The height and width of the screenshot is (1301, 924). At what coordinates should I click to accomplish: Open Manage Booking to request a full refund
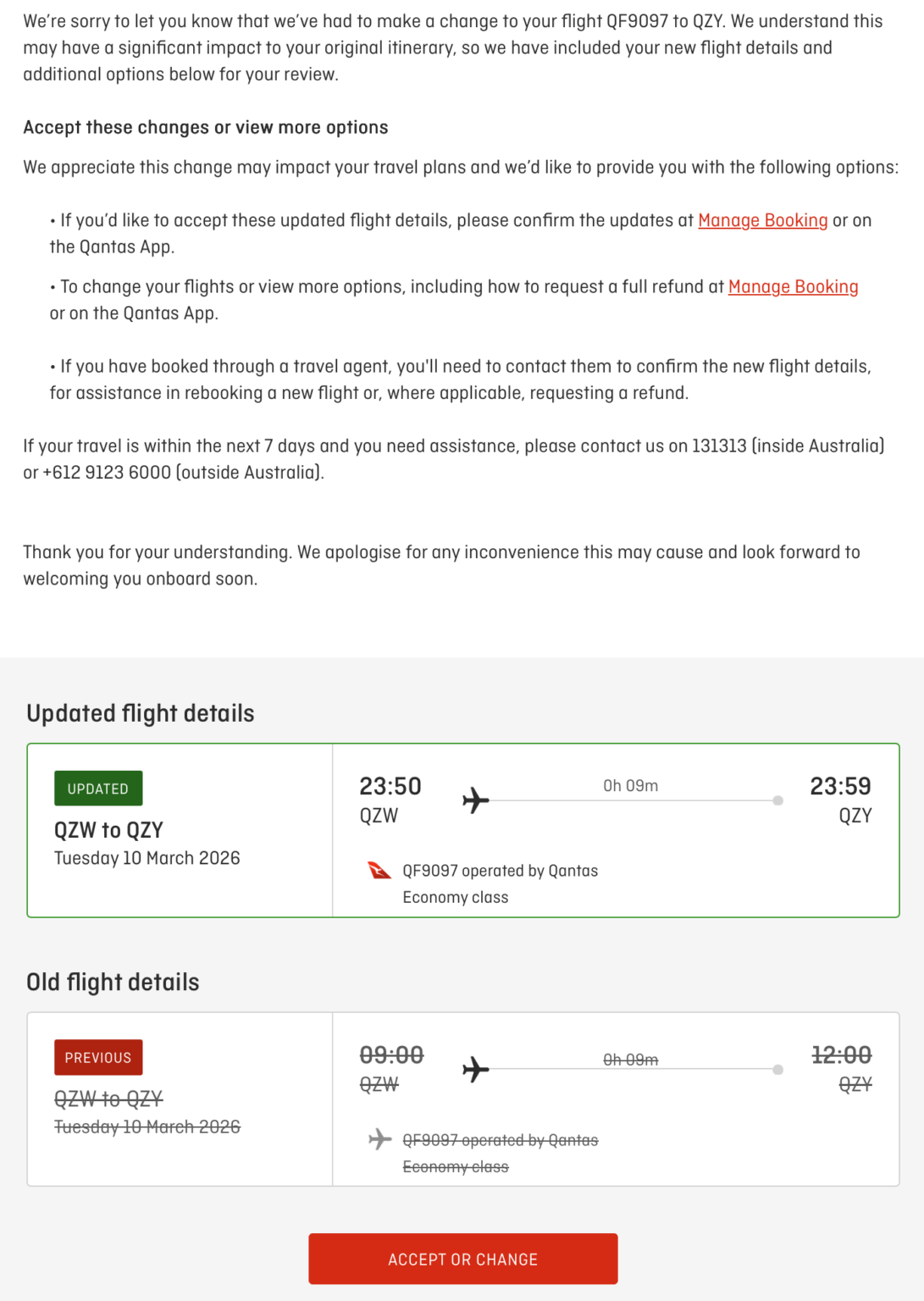click(794, 286)
